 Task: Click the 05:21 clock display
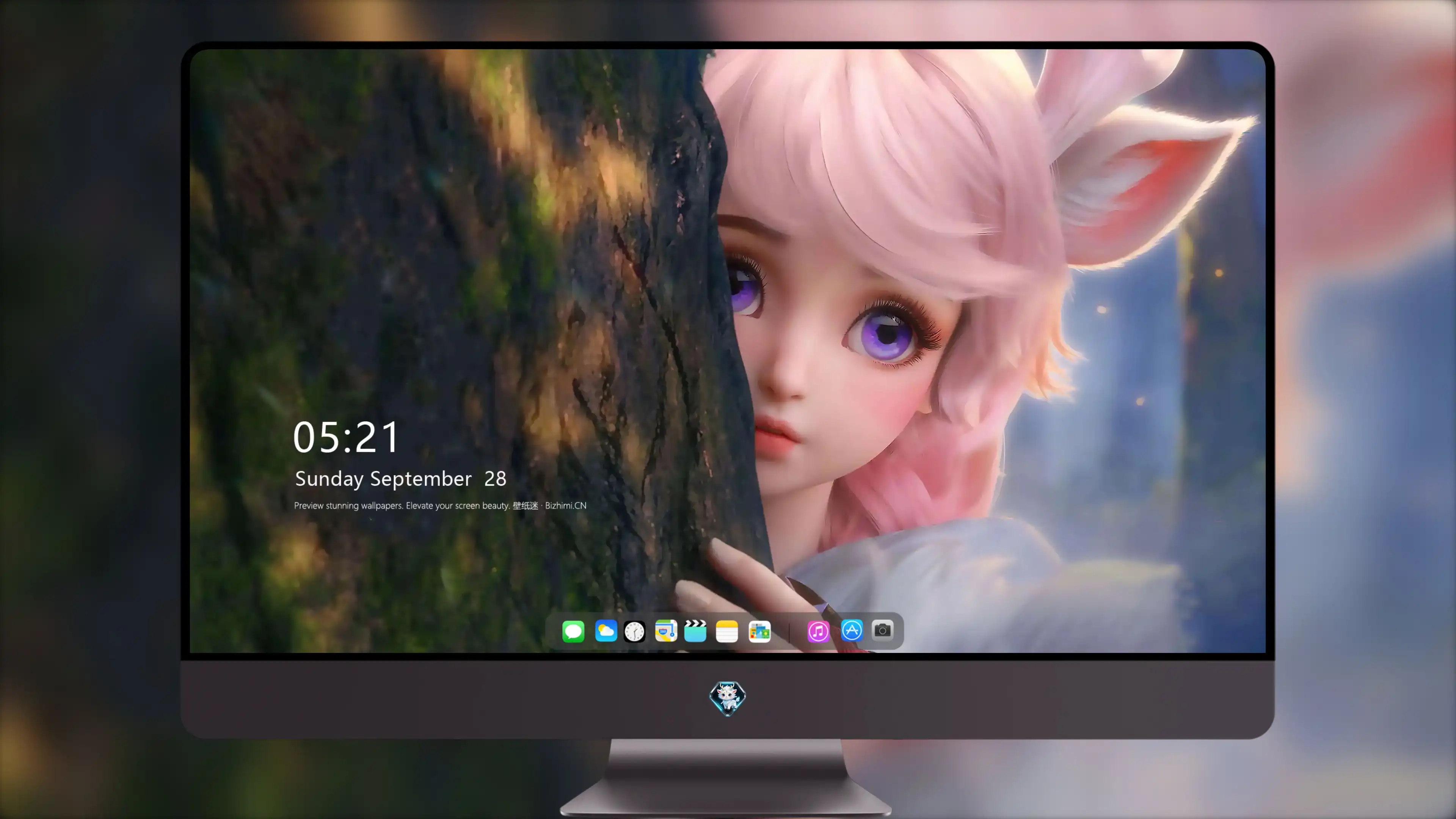click(346, 437)
